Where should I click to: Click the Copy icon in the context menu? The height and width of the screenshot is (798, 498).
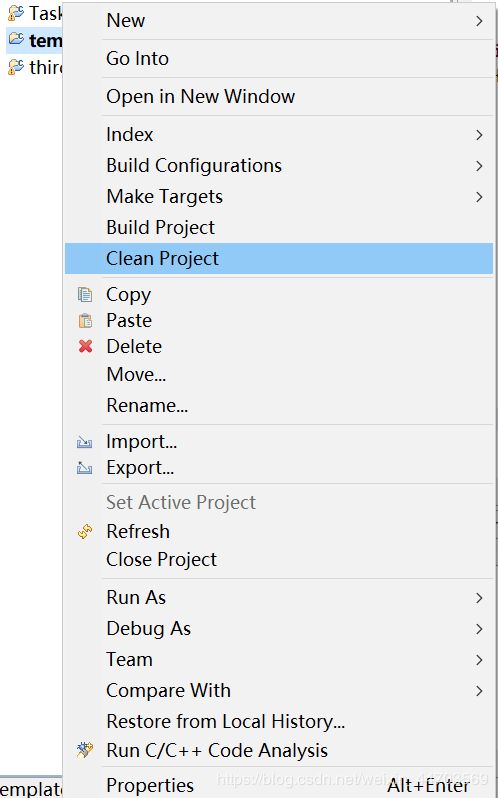point(85,294)
